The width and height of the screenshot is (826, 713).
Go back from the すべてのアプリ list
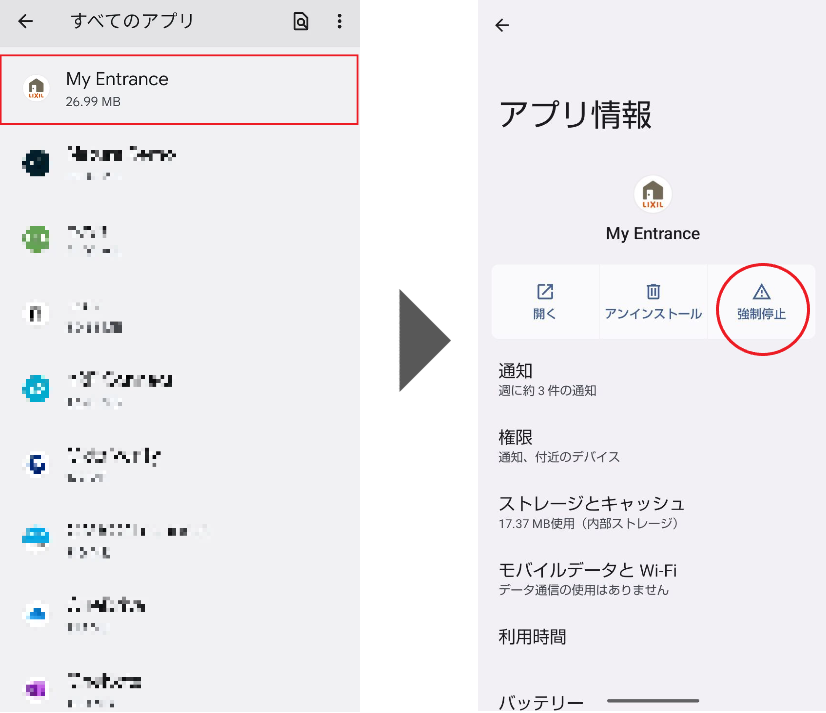point(25,22)
